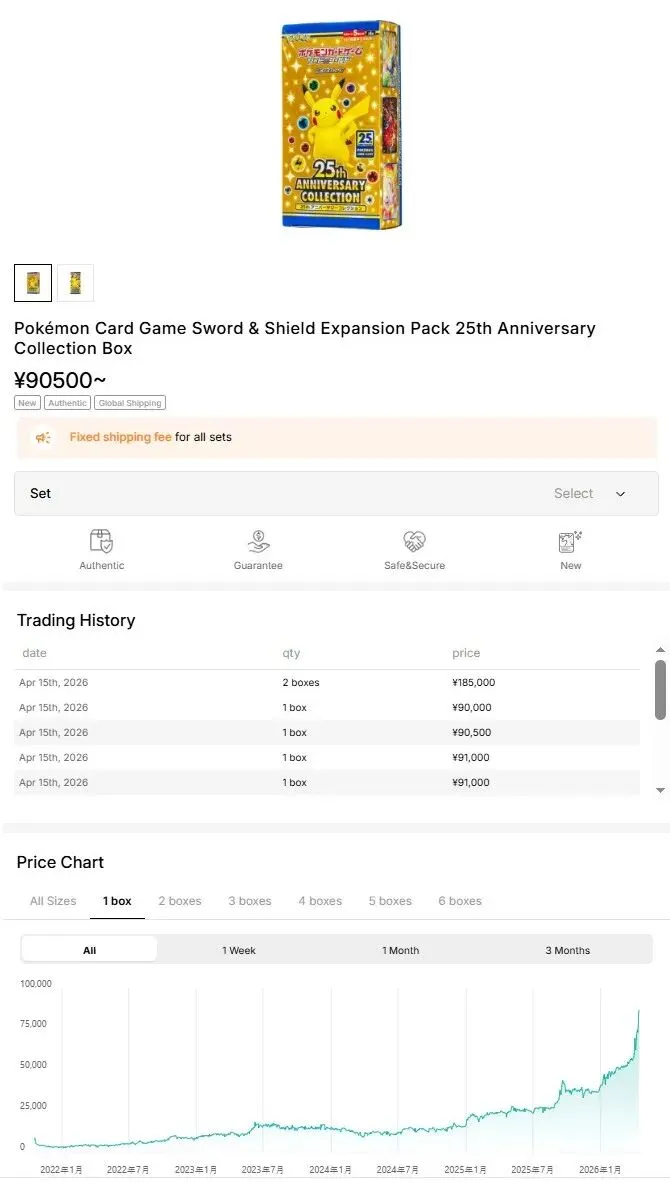View the second product thumbnail
Screen dimensions: 670x1183
75,283
